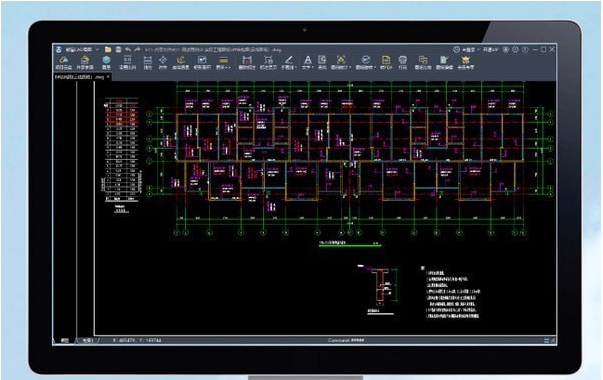Click the white notes text block bottom-right
The image size is (603, 380).
click(x=451, y=293)
